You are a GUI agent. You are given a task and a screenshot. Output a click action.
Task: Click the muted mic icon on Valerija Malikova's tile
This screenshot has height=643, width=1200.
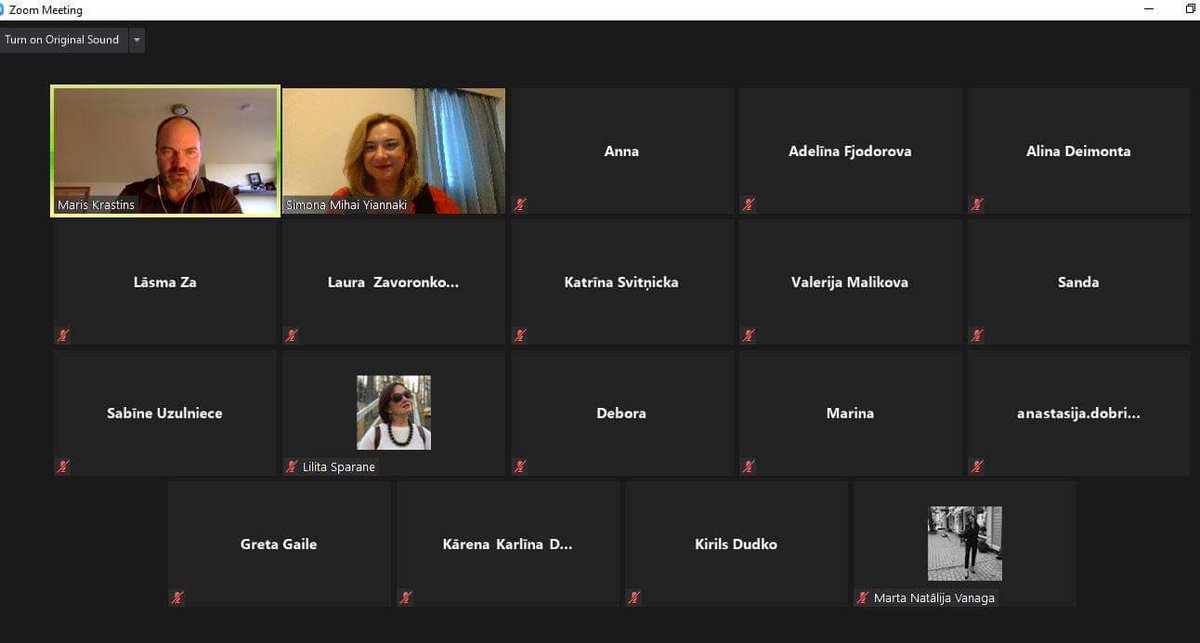pos(748,335)
